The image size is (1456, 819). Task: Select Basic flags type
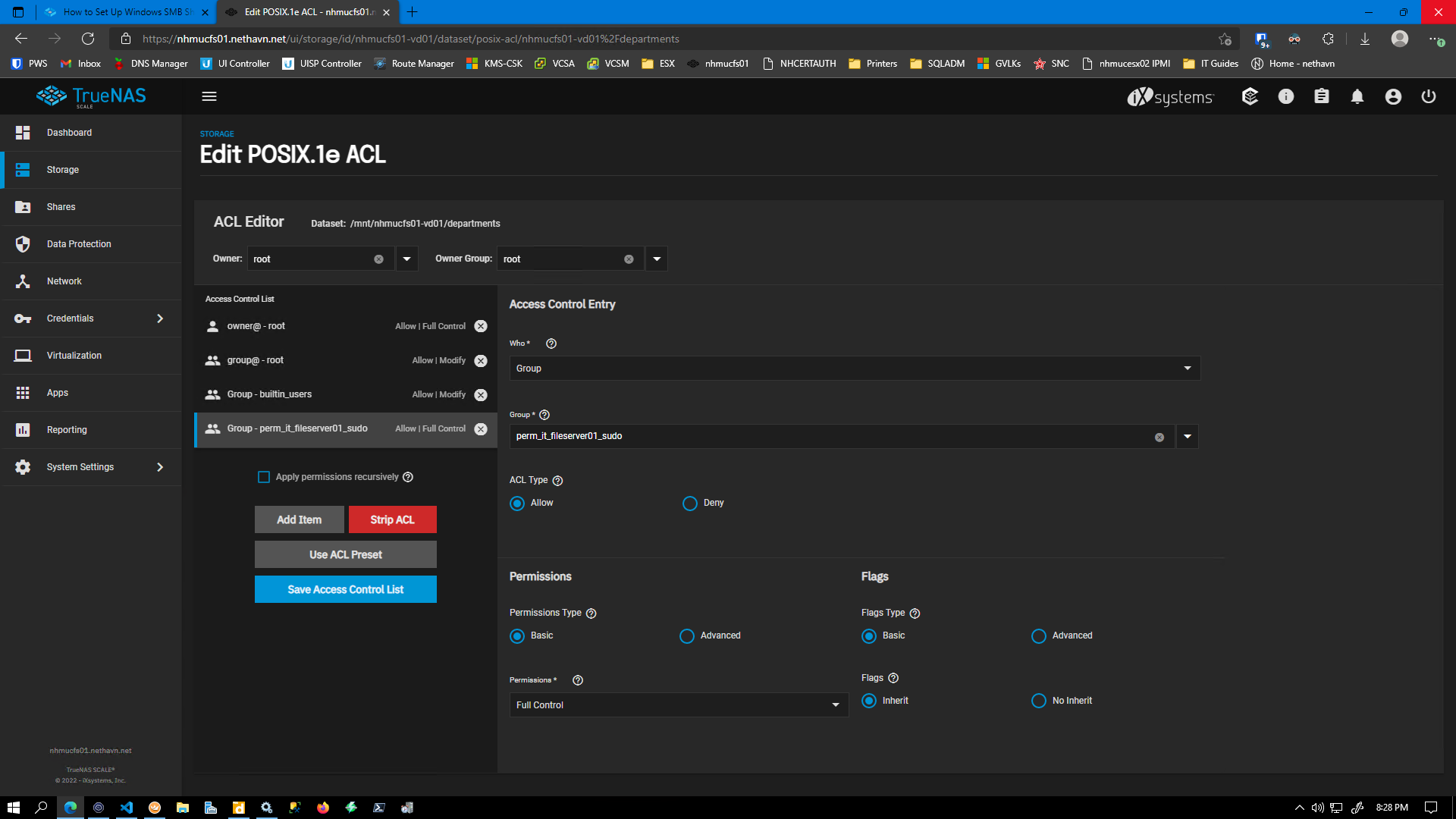click(869, 636)
